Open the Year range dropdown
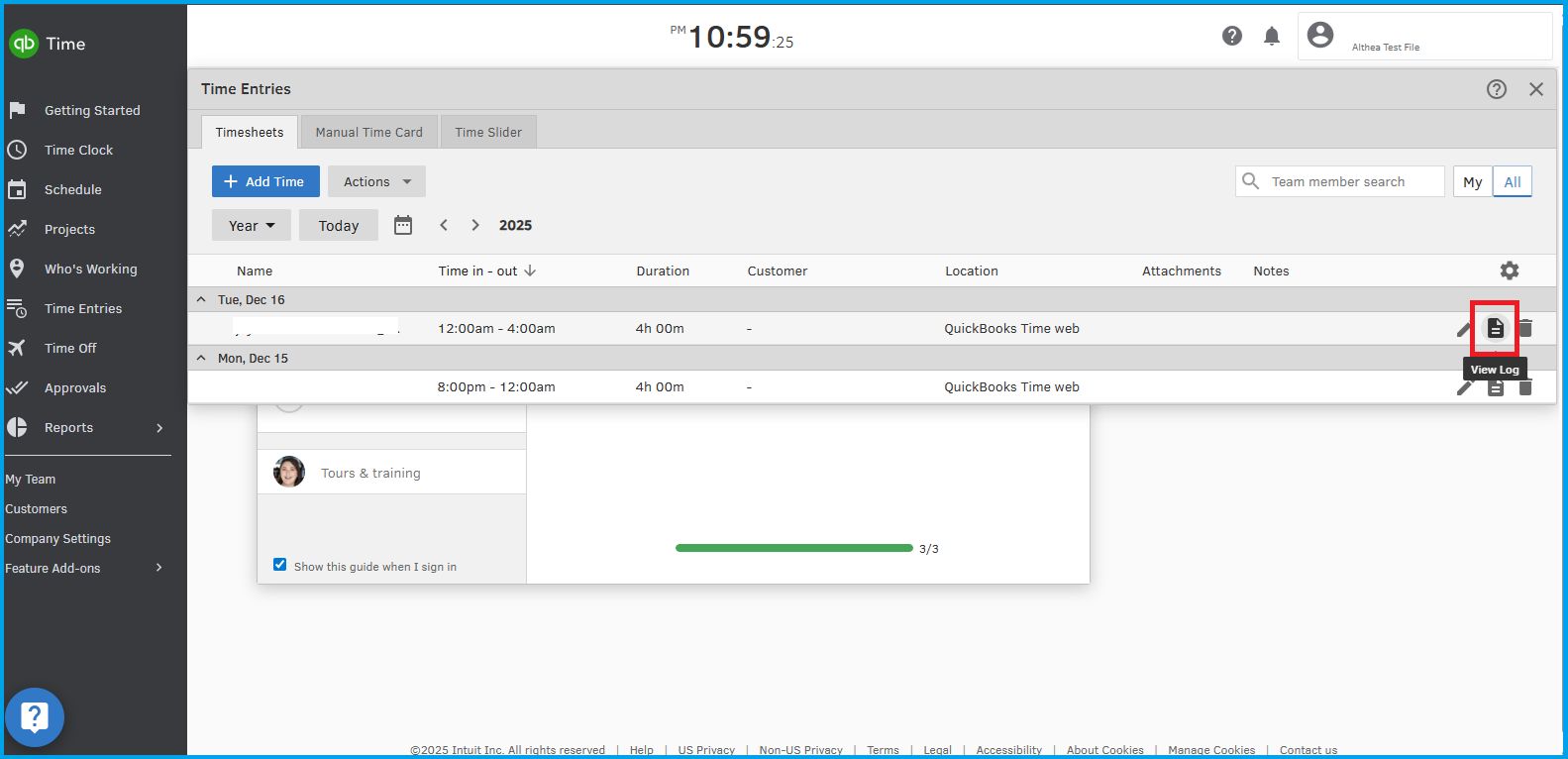This screenshot has height=759, width=1568. (x=251, y=225)
